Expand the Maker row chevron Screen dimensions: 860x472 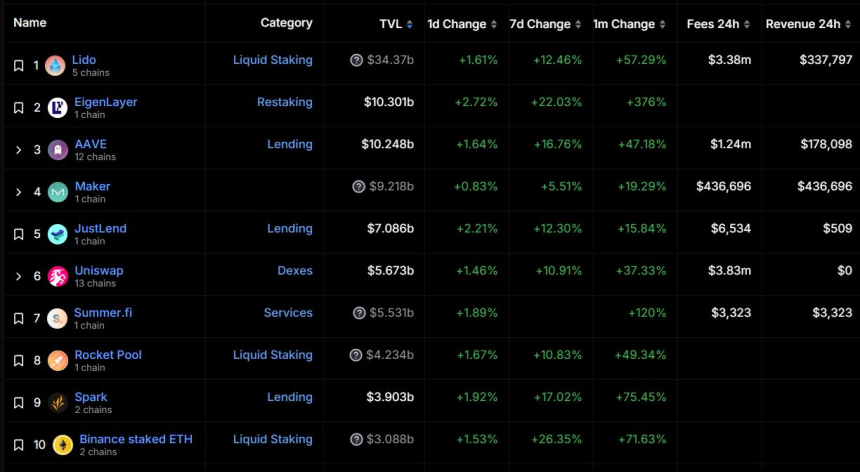[x=18, y=192]
